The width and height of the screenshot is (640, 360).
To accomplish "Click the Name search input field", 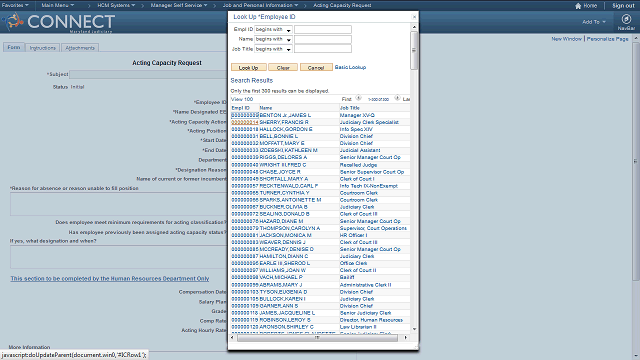I will pos(323,39).
